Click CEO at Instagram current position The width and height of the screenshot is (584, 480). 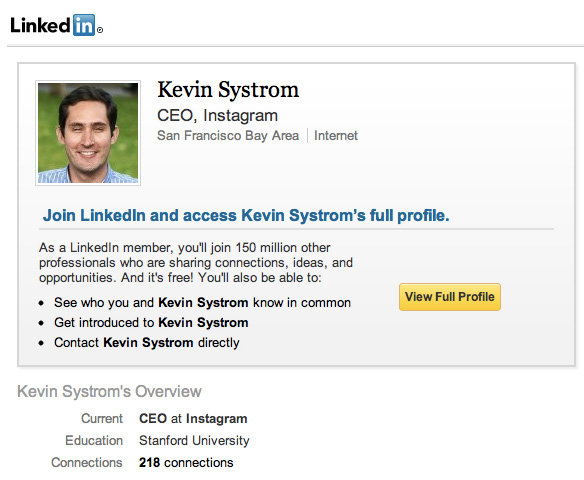click(193, 419)
